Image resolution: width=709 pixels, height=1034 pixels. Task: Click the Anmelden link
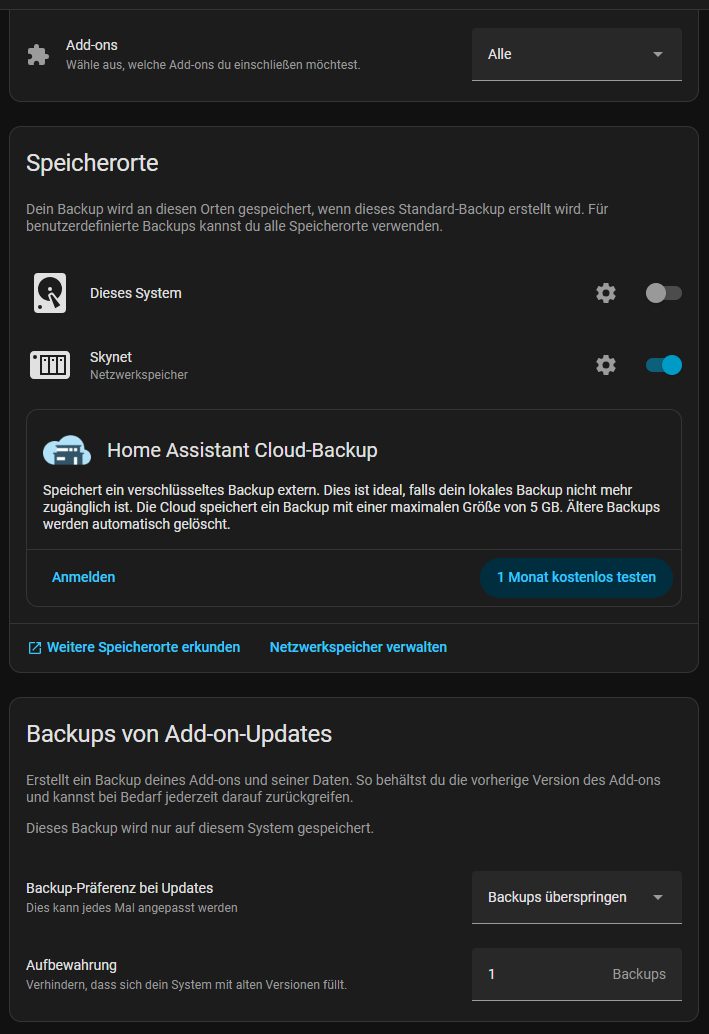(83, 577)
